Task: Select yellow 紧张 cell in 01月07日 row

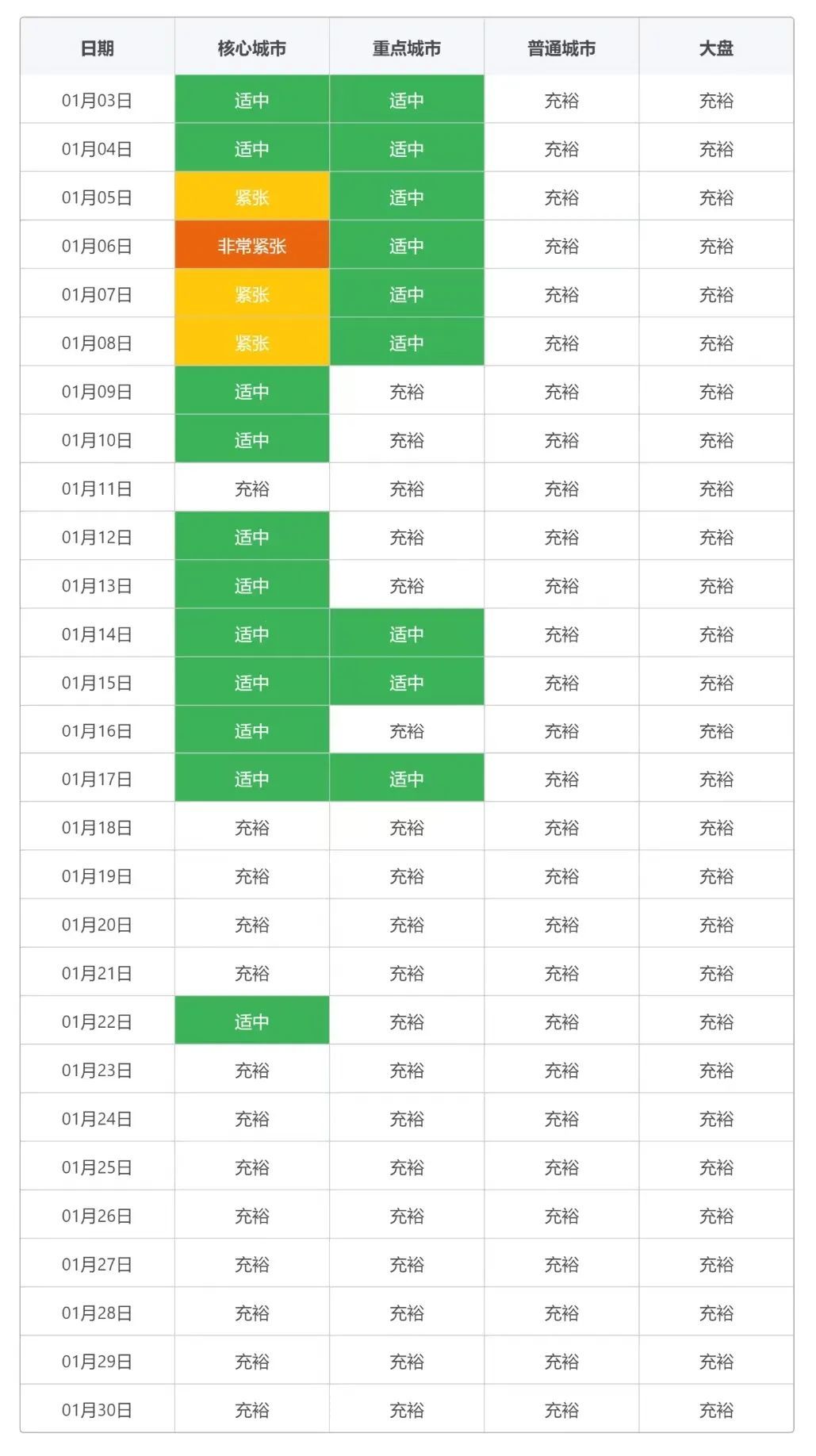Action: [x=252, y=293]
